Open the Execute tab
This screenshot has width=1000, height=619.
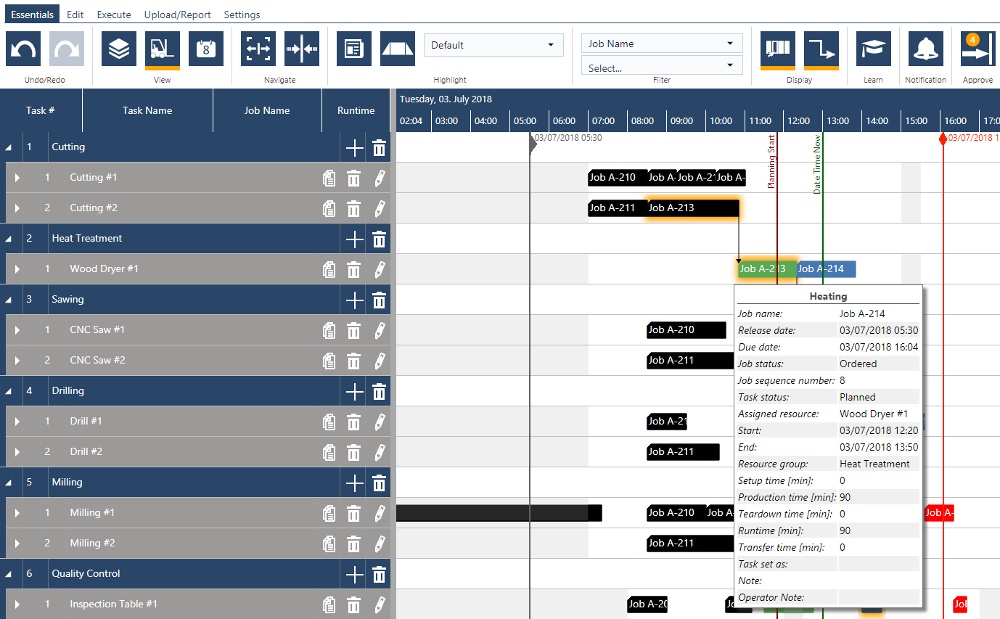pyautogui.click(x=114, y=15)
